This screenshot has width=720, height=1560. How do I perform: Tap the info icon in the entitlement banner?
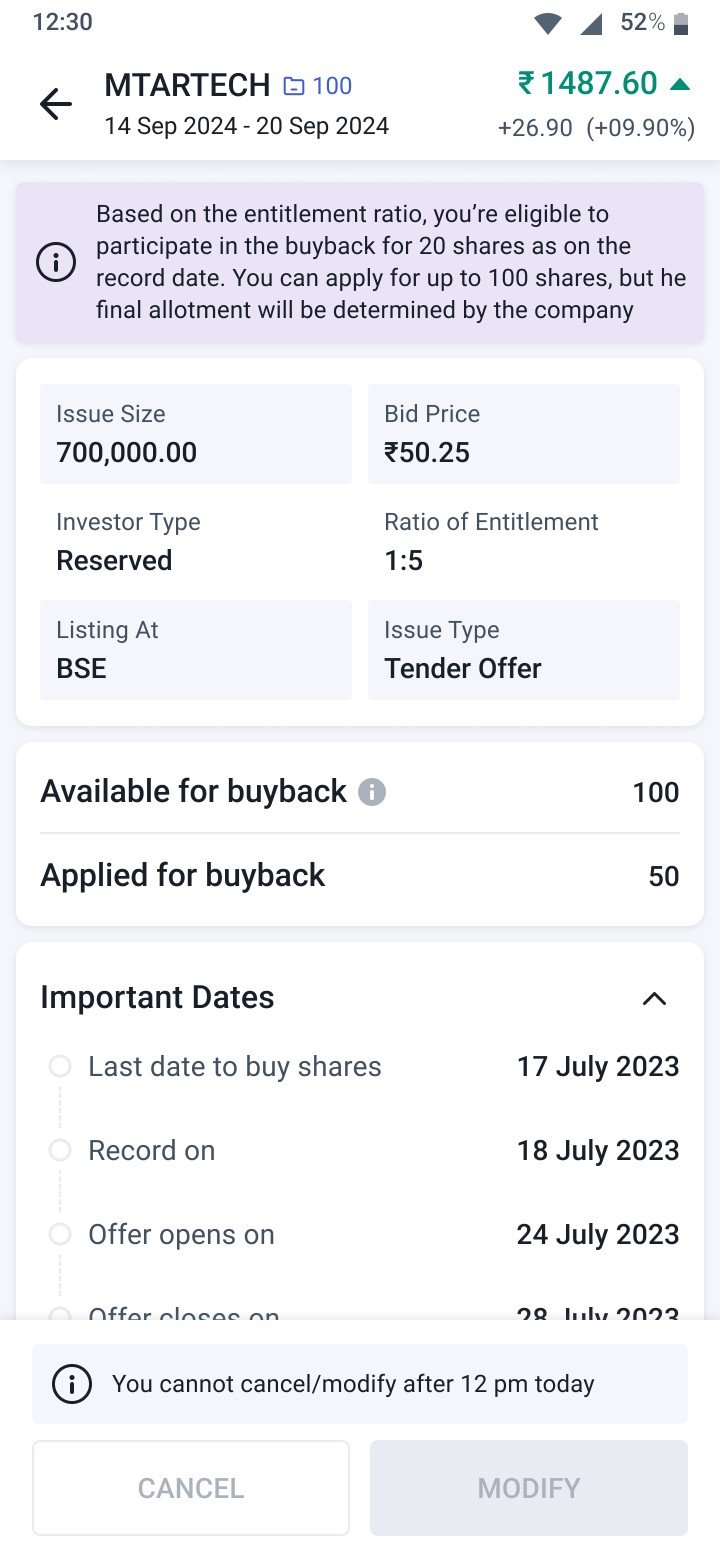[x=56, y=262]
